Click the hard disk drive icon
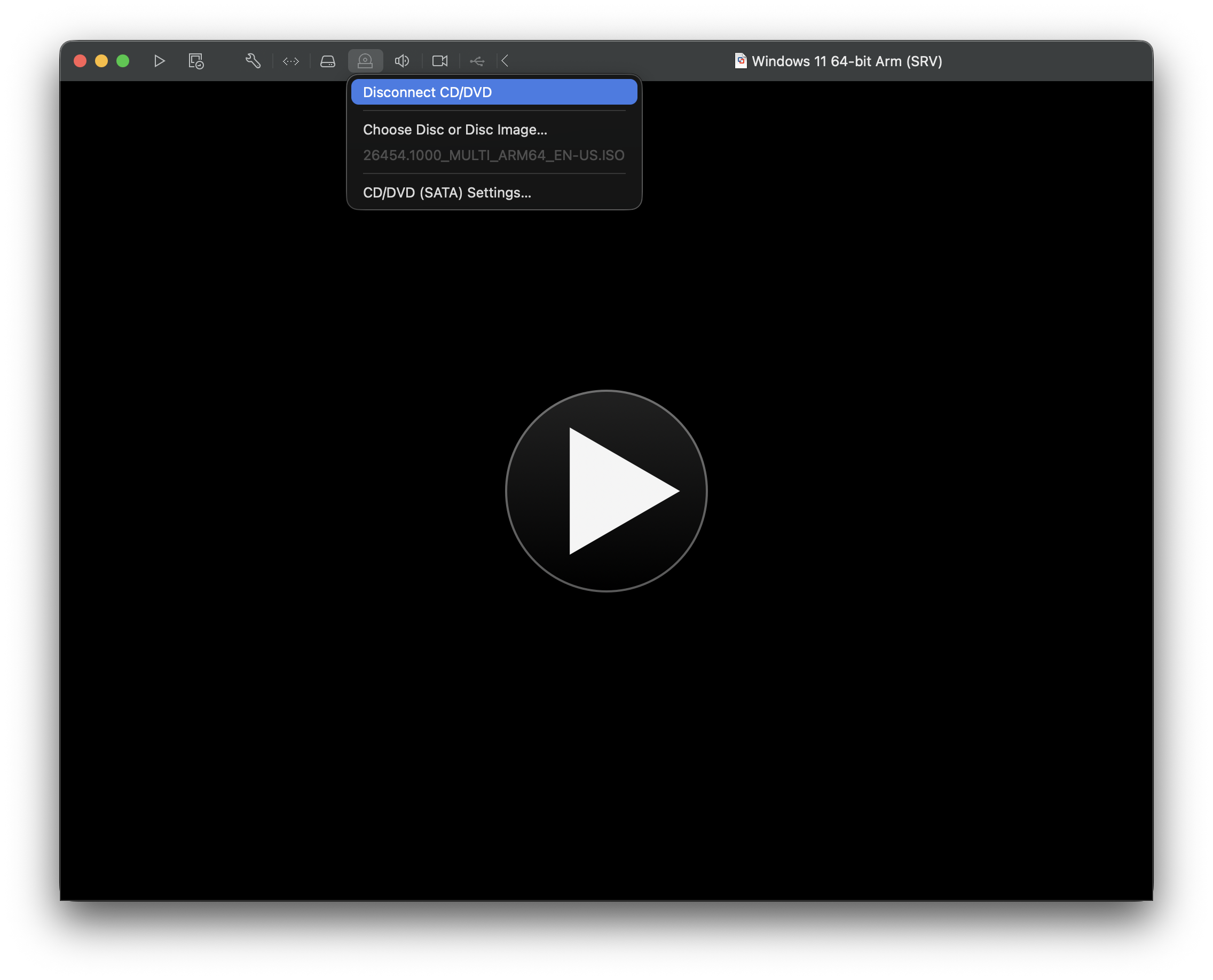The image size is (1213, 980). [327, 61]
